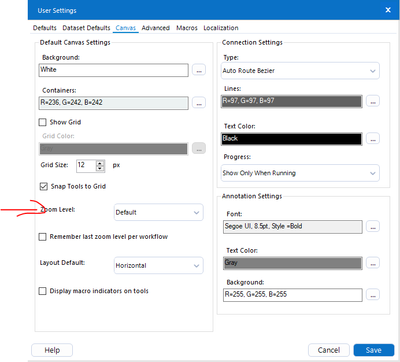
Task: Open color picker for canvas Background
Action: [199, 70]
